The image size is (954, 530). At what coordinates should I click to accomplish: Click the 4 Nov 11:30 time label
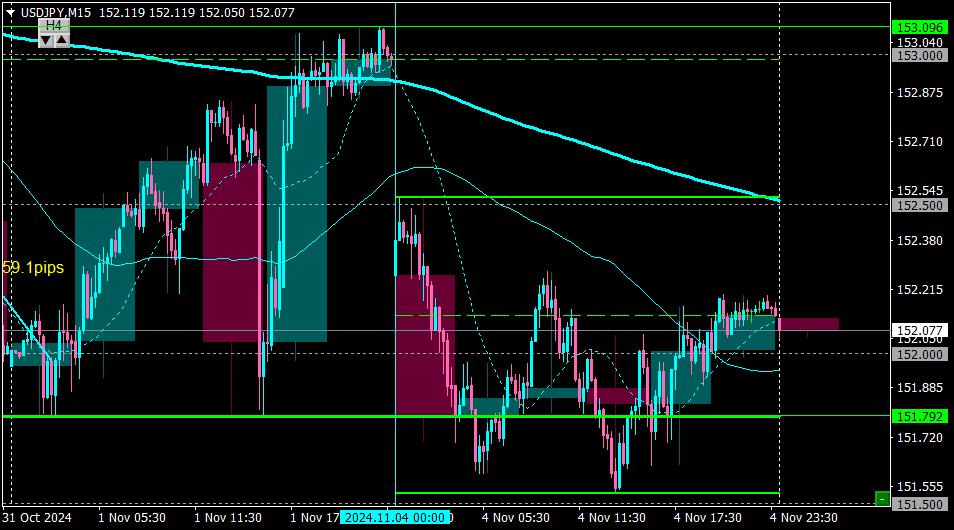coord(611,518)
